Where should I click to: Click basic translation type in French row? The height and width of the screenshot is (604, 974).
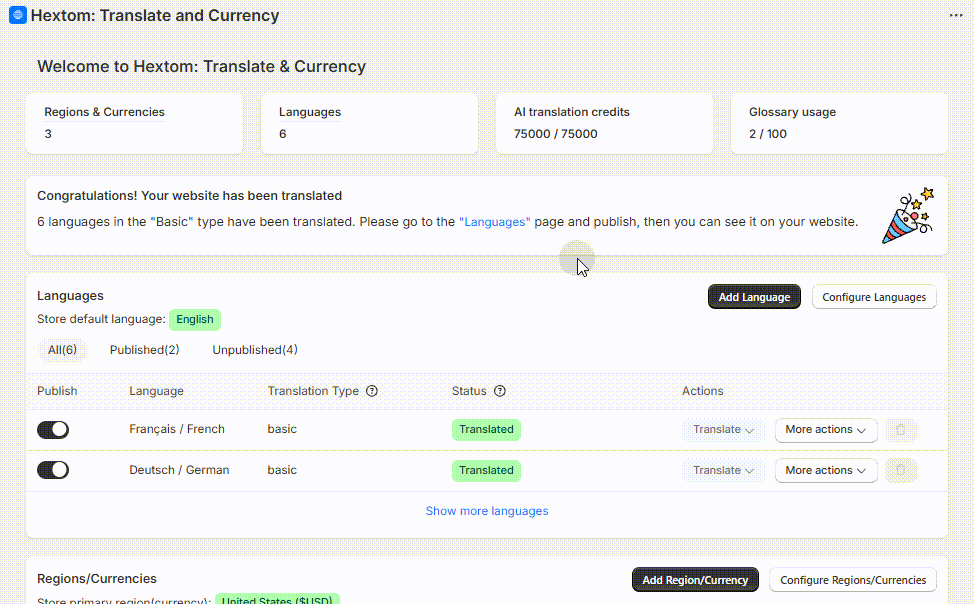click(x=282, y=429)
